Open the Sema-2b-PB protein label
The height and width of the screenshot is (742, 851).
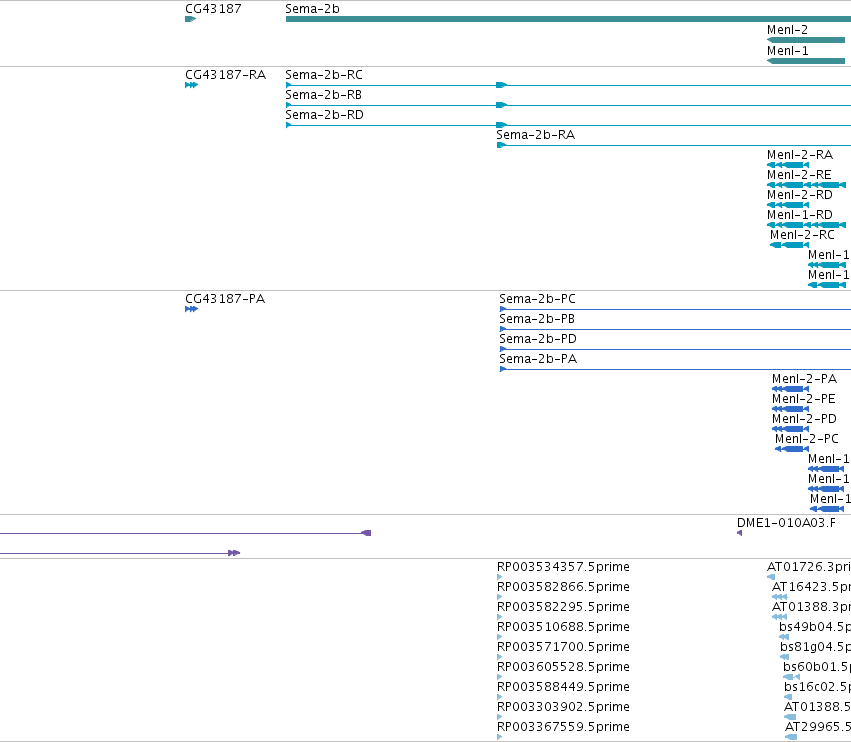point(537,319)
